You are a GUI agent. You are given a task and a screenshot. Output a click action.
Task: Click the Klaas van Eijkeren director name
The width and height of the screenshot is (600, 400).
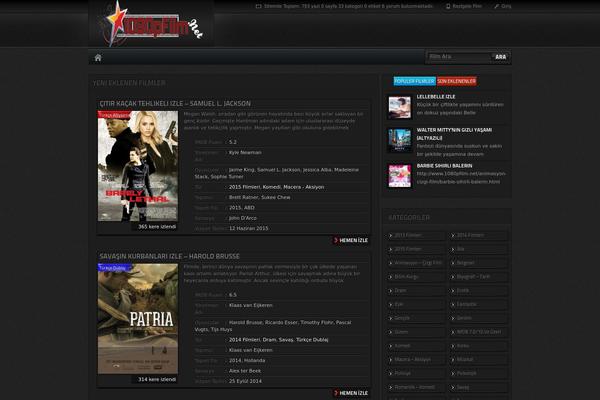click(x=251, y=305)
